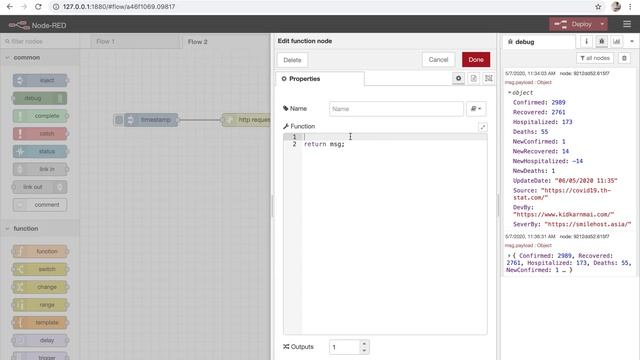Select the switch node in palette
This screenshot has width=640, height=360.
(40, 269)
